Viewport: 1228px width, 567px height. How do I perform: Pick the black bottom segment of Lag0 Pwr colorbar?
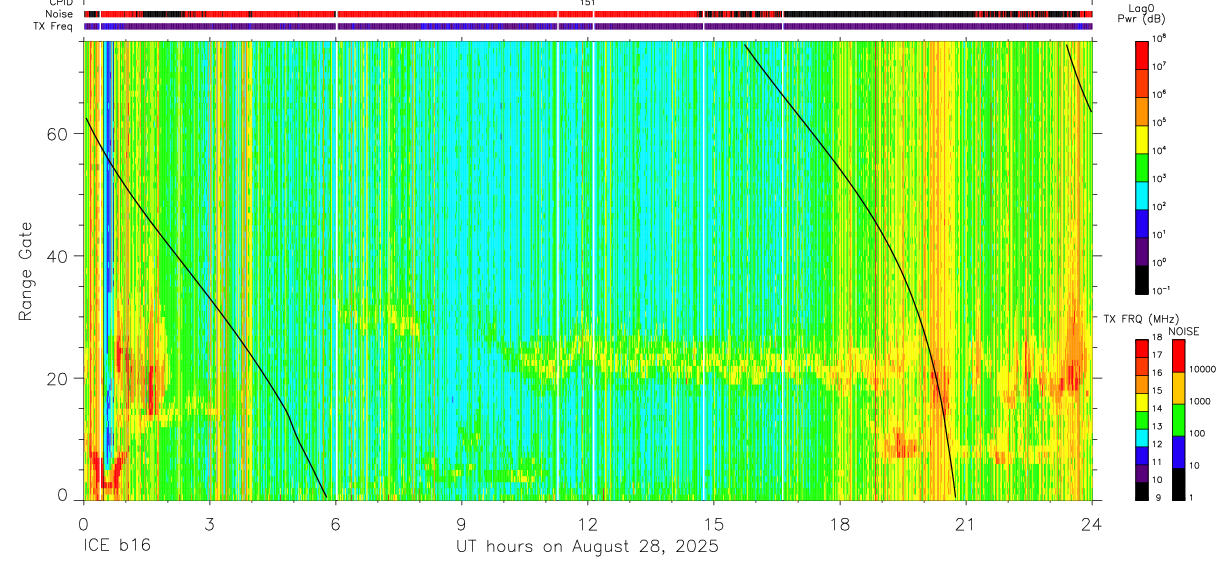1142,279
